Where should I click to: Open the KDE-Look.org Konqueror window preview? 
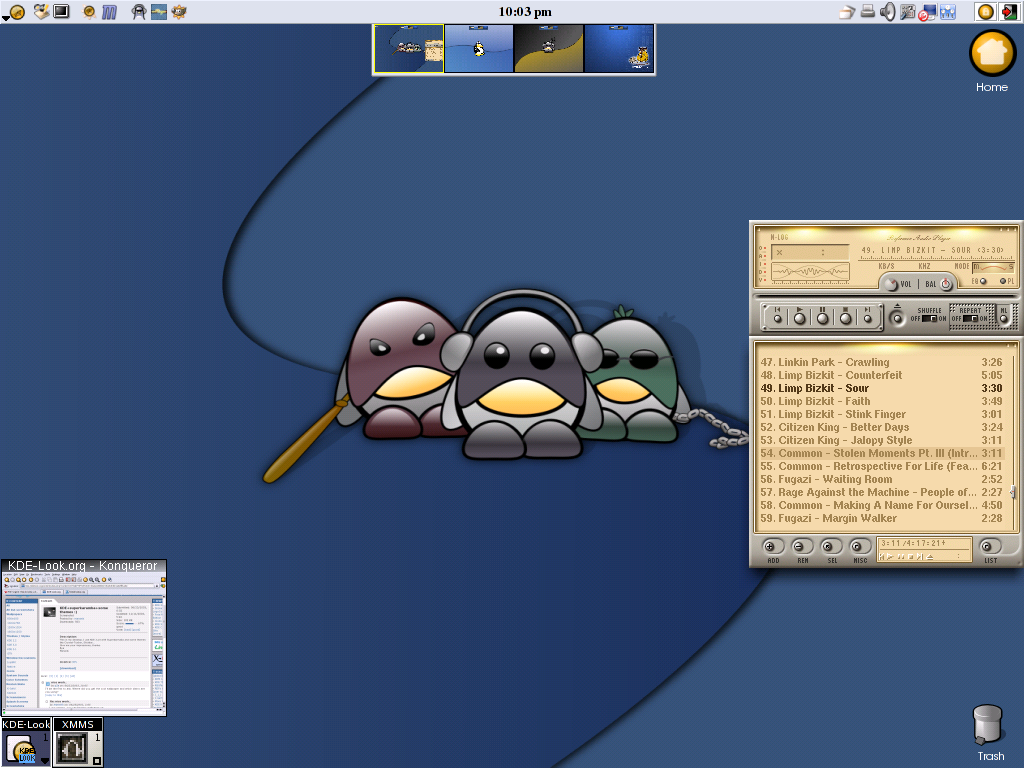tap(84, 637)
